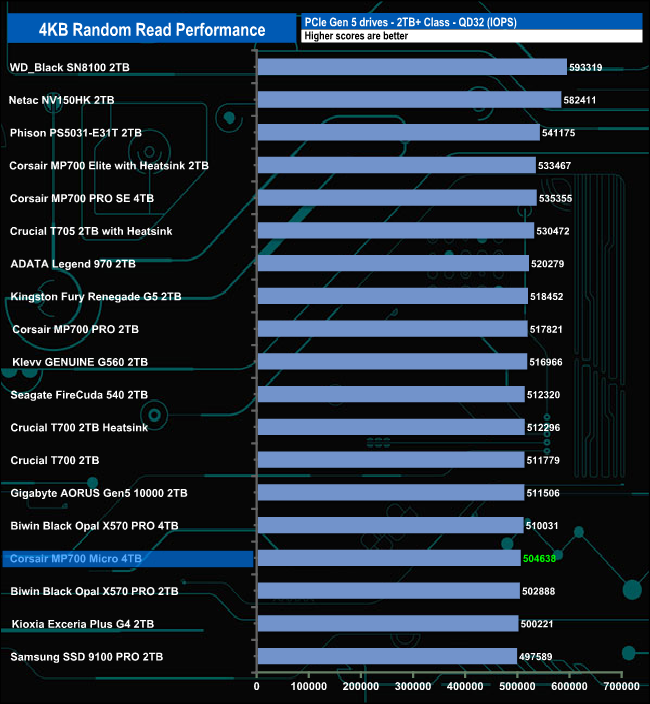Select the WD_Black SN8100 2TB label
Image resolution: width=650 pixels, height=704 pixels.
[70, 67]
